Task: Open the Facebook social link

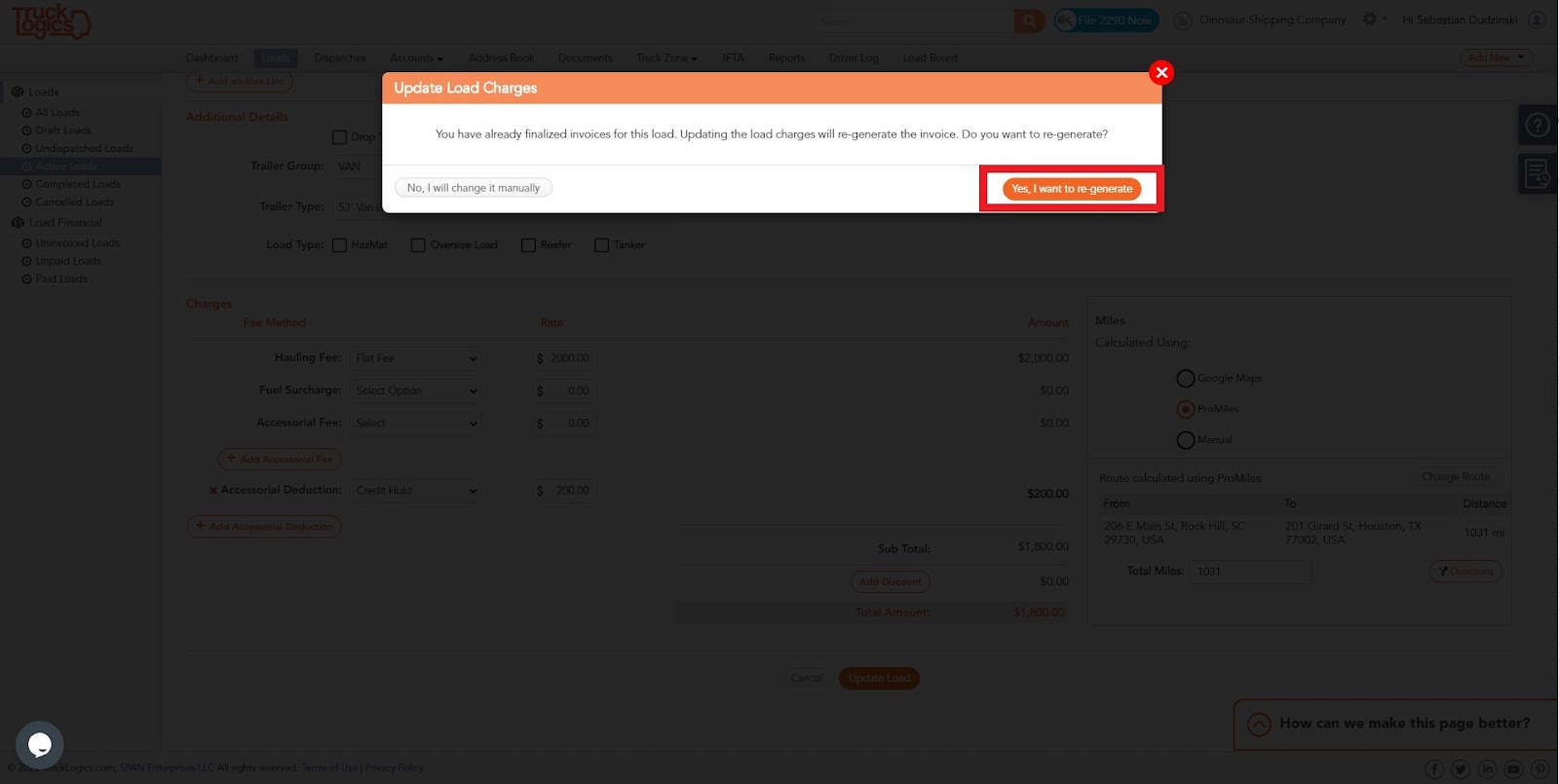Action: (1434, 769)
